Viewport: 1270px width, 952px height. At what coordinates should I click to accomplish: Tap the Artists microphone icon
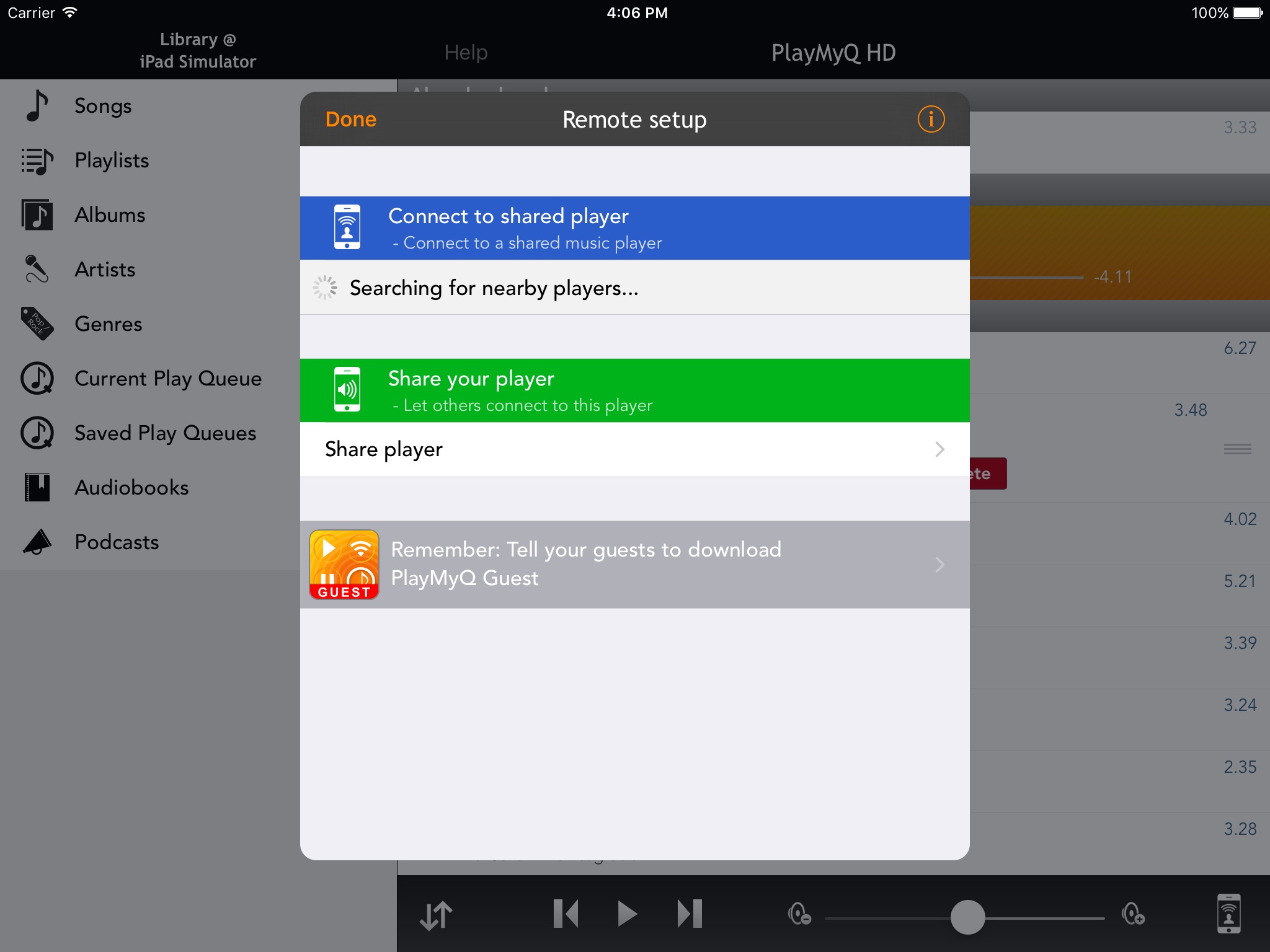[37, 270]
